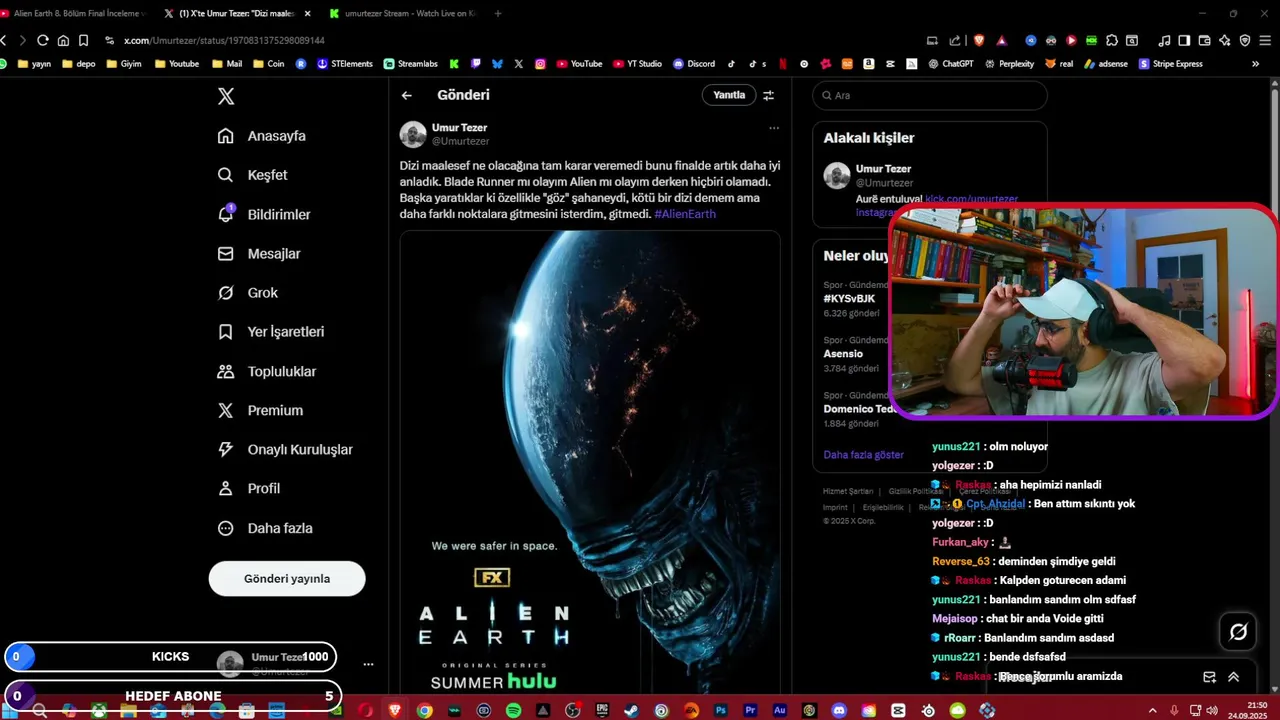Image resolution: width=1280 pixels, height=720 pixels.
Task: Open Stripe Express bookmark
Action: pos(1171,63)
